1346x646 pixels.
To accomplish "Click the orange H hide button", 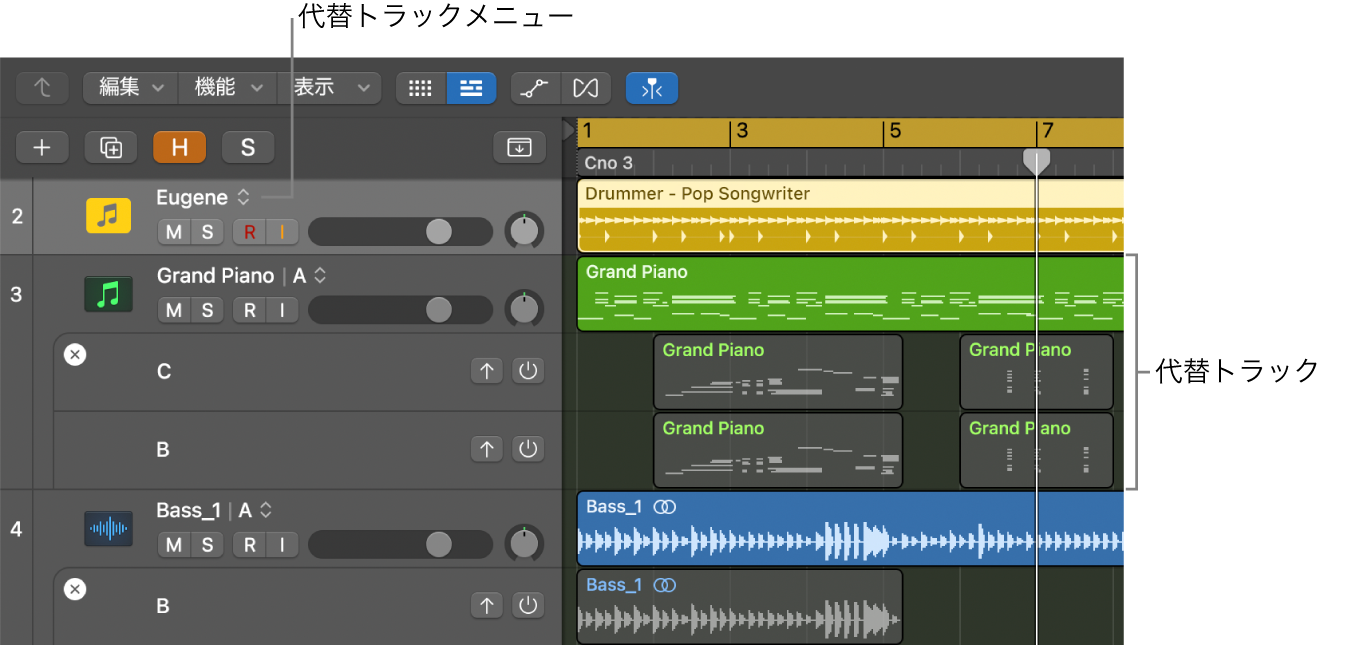I will tap(179, 148).
